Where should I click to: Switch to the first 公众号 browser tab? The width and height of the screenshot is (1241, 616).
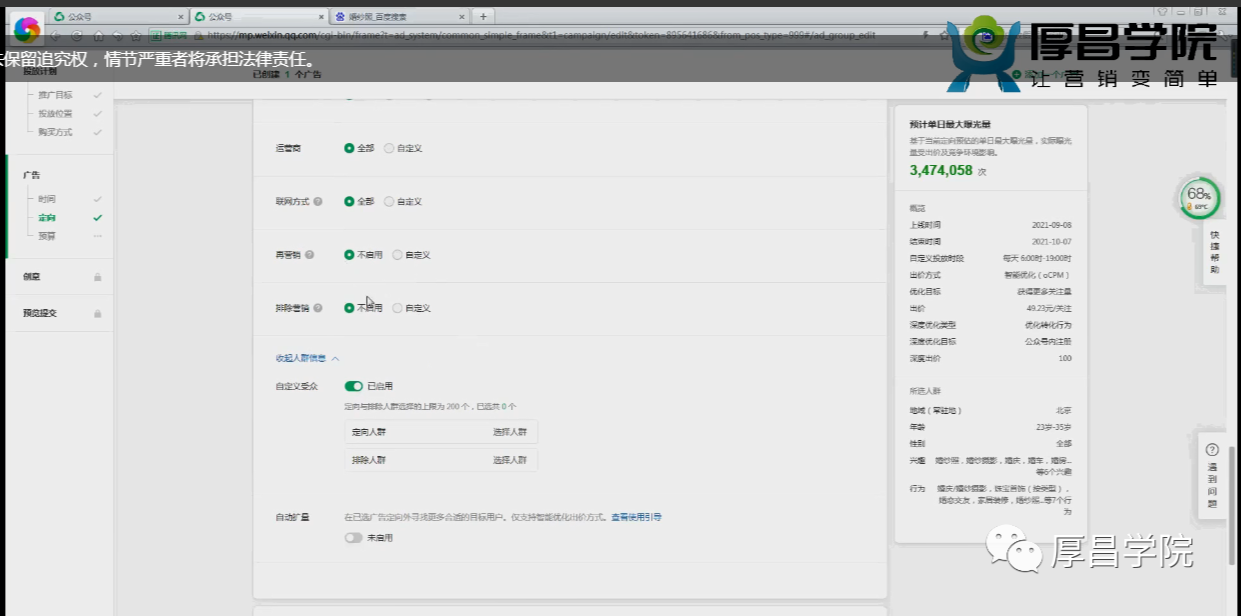click(118, 17)
